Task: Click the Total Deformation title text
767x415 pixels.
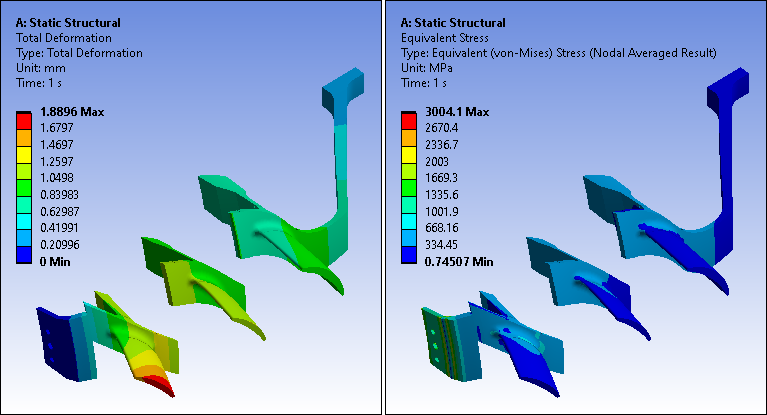Action: click(x=64, y=38)
